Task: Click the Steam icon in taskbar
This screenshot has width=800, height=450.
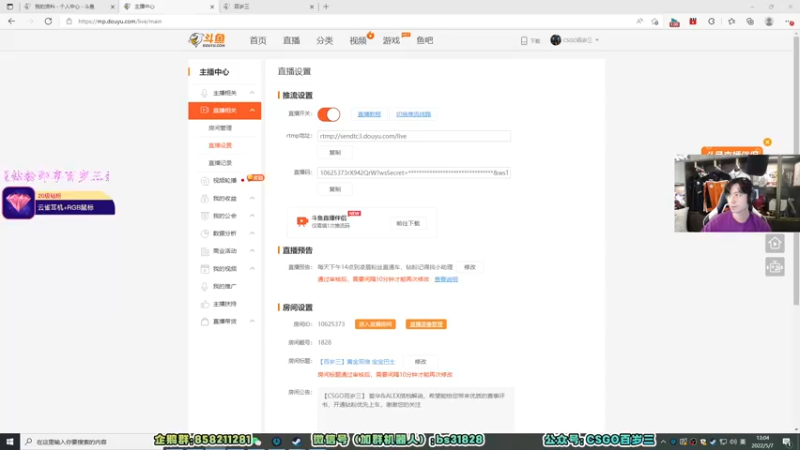Action: pos(296,441)
